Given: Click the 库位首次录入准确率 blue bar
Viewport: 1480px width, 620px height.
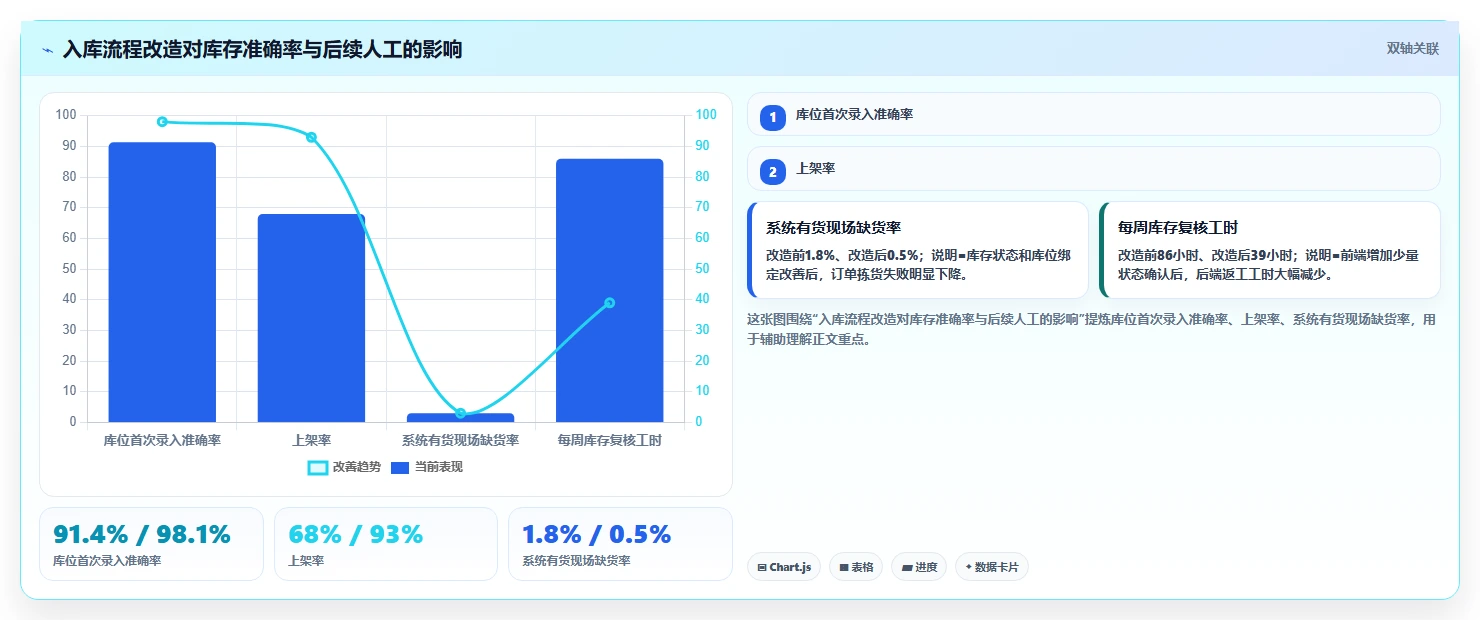Looking at the screenshot, I should click(x=162, y=282).
